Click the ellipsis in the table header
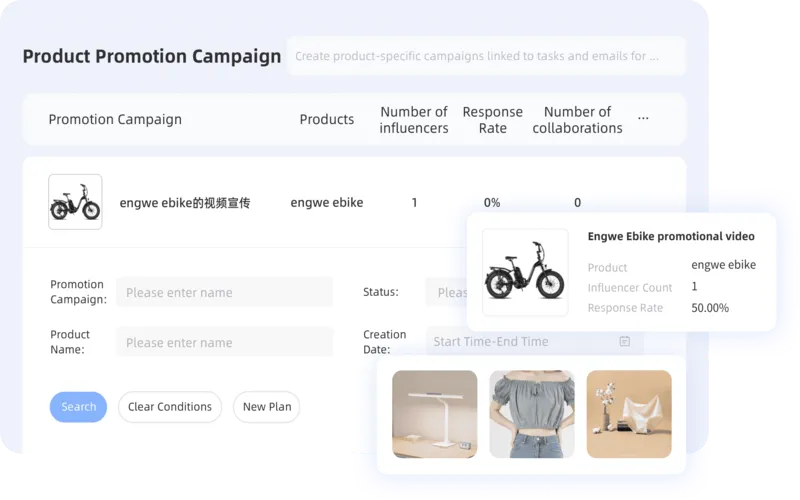Screen dimensions: 800x500 643,118
